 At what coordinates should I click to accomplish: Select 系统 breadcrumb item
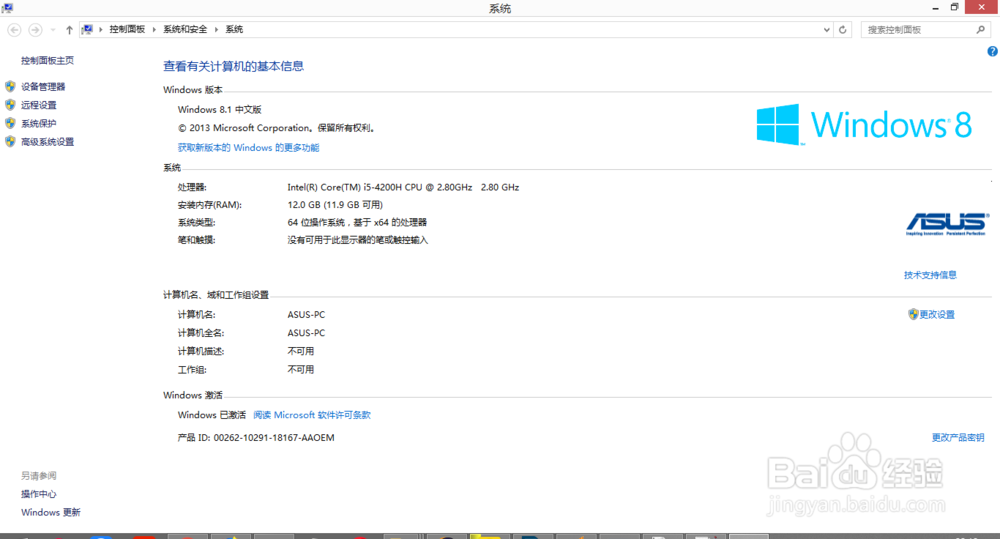click(x=234, y=29)
